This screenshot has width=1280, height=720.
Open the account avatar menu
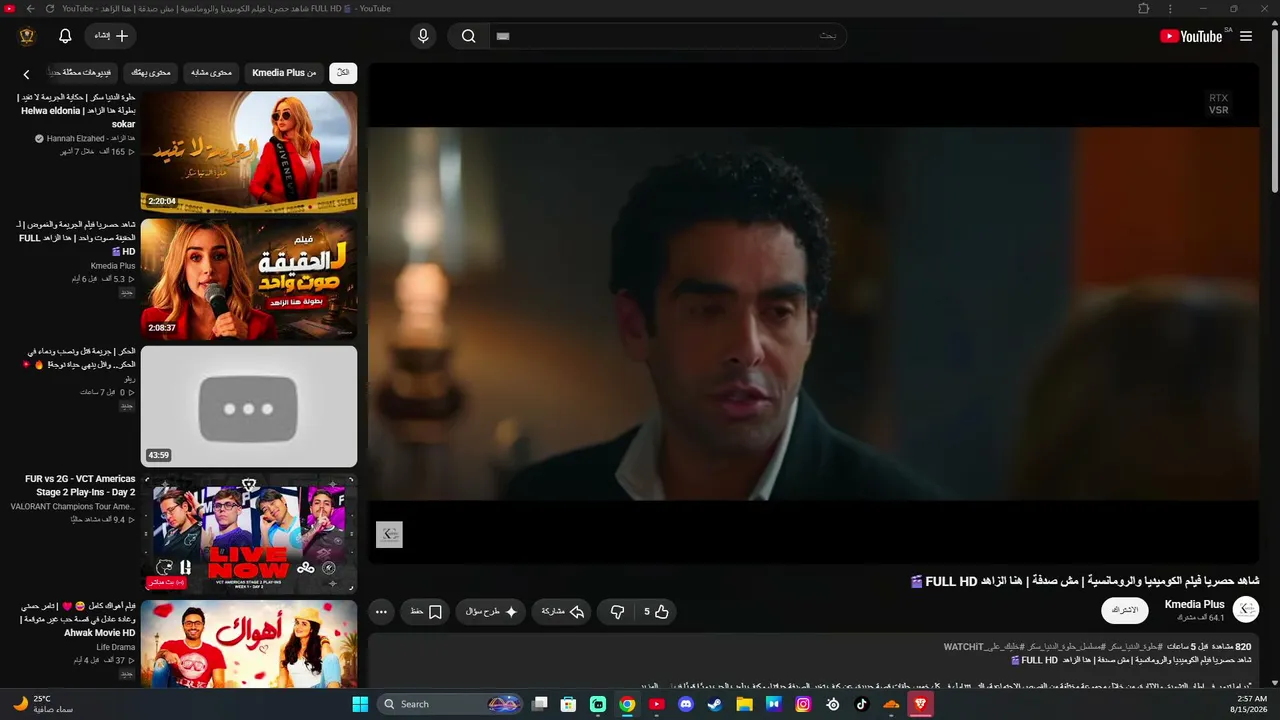pyautogui.click(x=27, y=36)
